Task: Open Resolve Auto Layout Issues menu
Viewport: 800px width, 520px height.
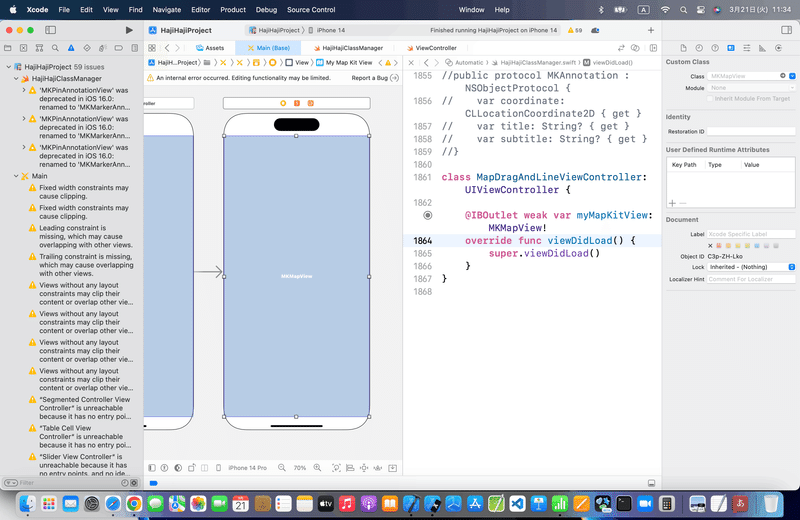Action: 378,467
